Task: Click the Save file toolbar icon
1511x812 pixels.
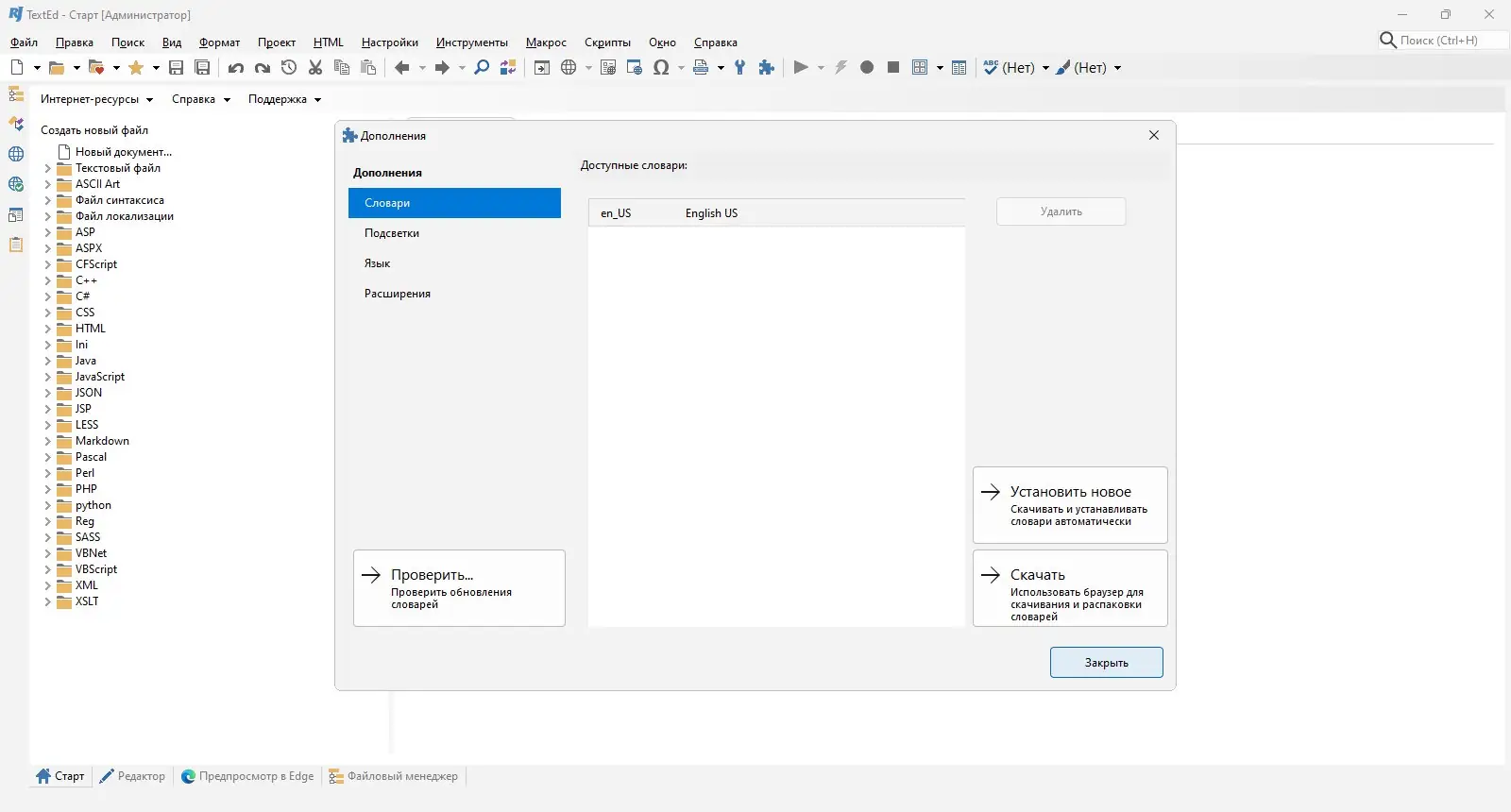Action: pyautogui.click(x=176, y=67)
